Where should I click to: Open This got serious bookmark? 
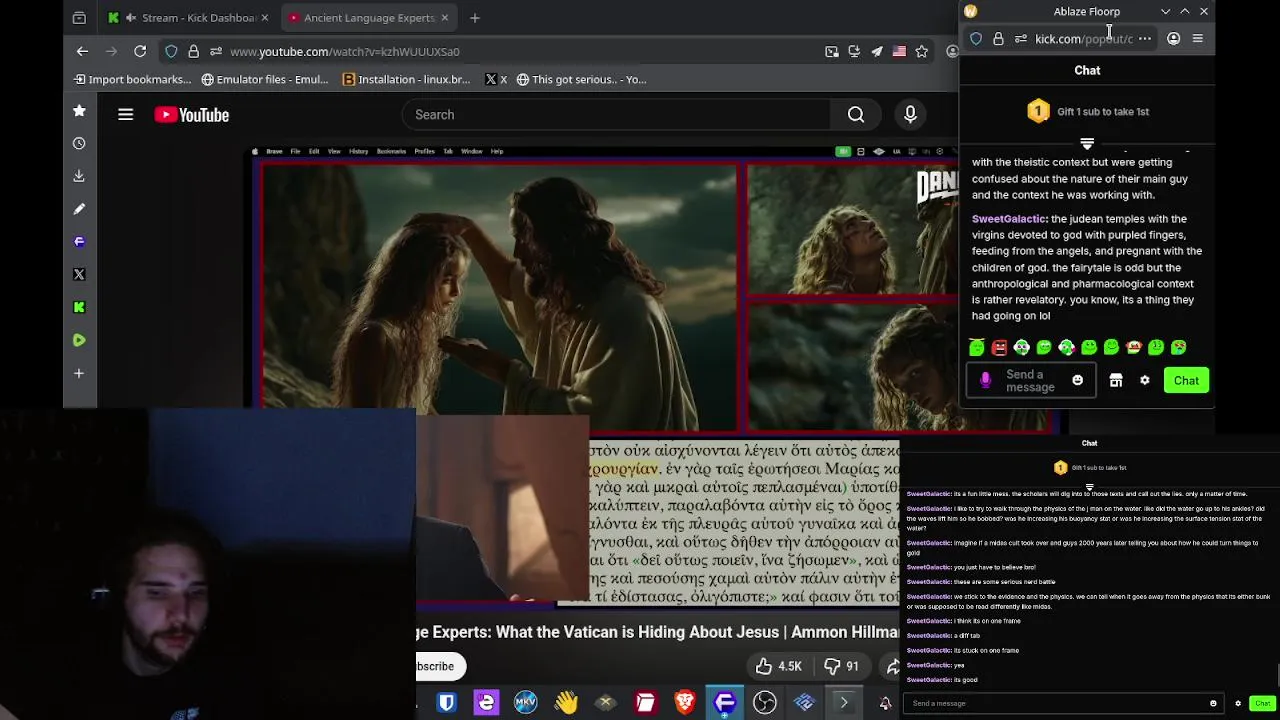[x=581, y=79]
